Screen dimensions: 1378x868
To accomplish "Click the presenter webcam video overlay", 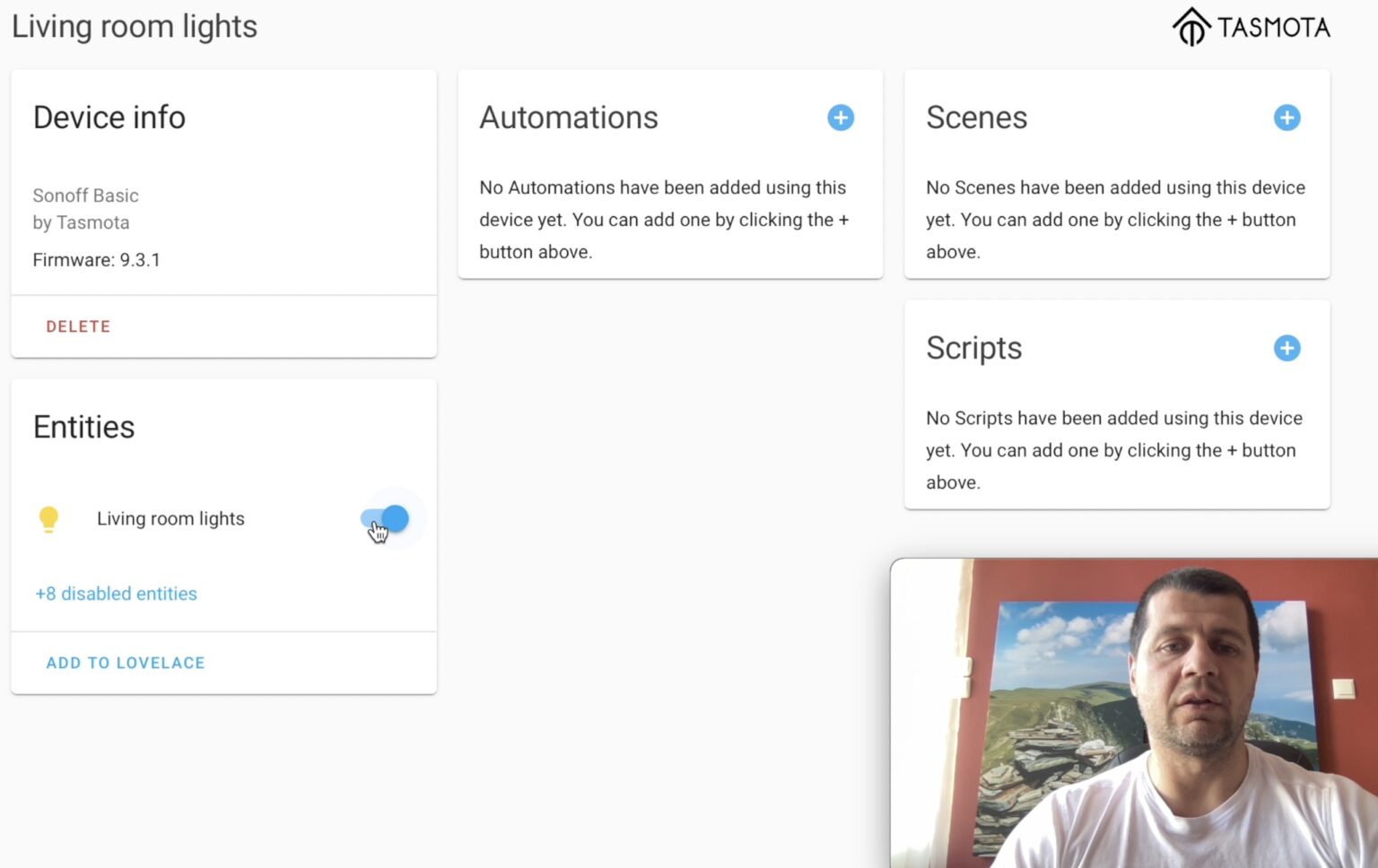I will point(1134,713).
